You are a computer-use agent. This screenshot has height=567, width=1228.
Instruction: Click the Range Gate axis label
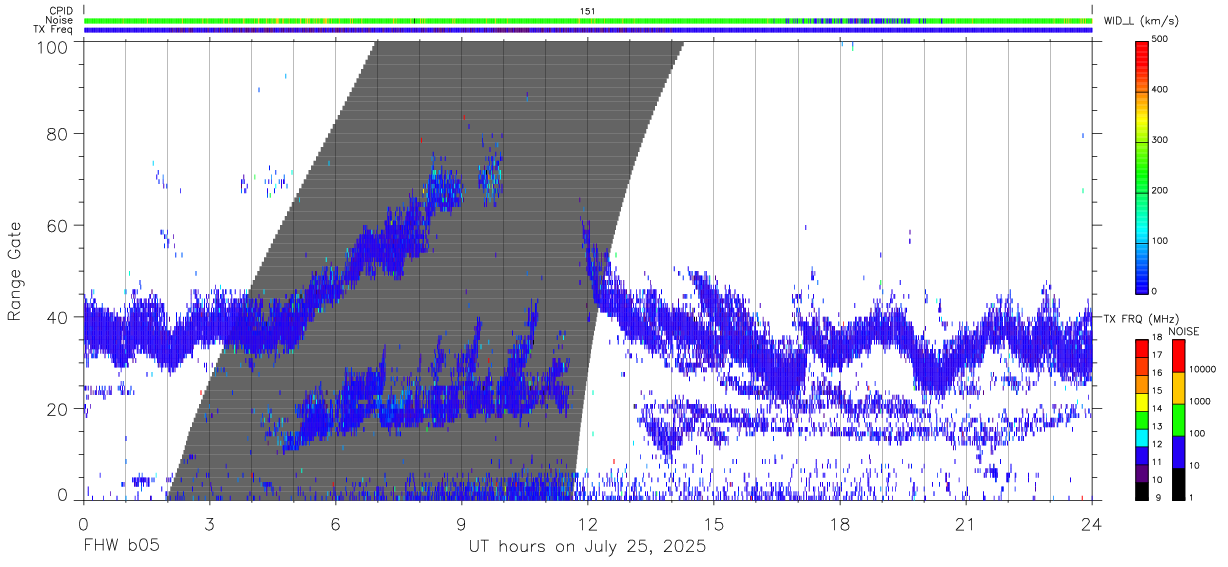15,271
